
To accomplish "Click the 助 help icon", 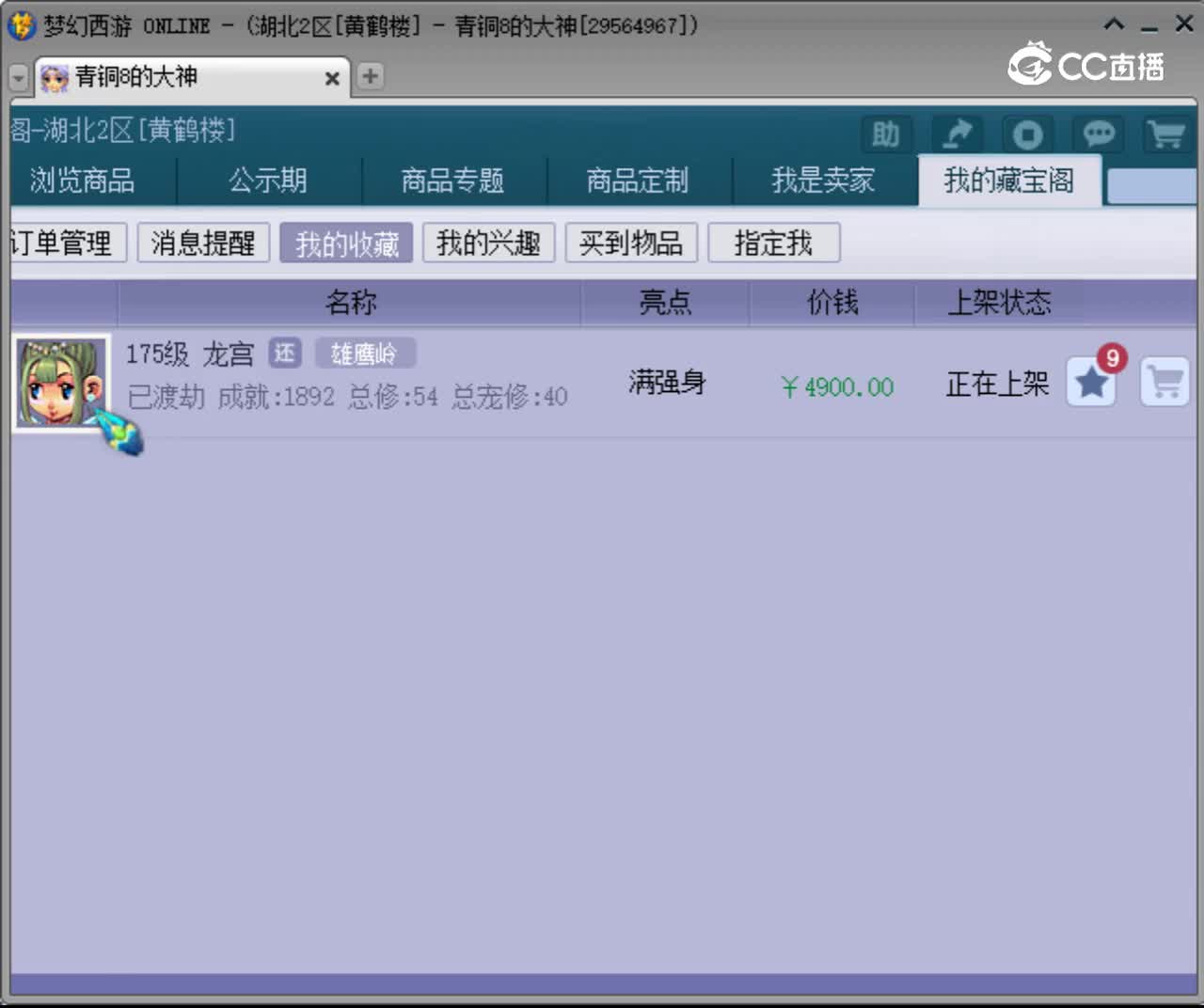I will click(886, 134).
